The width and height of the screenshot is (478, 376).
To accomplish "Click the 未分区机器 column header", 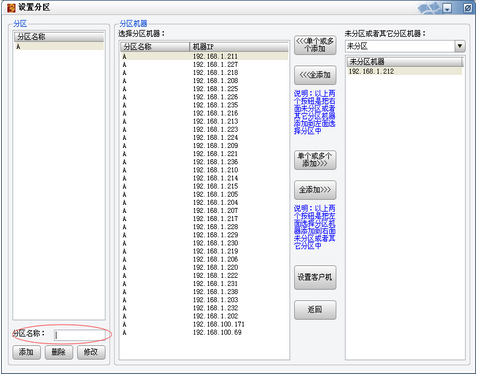I will click(405, 62).
